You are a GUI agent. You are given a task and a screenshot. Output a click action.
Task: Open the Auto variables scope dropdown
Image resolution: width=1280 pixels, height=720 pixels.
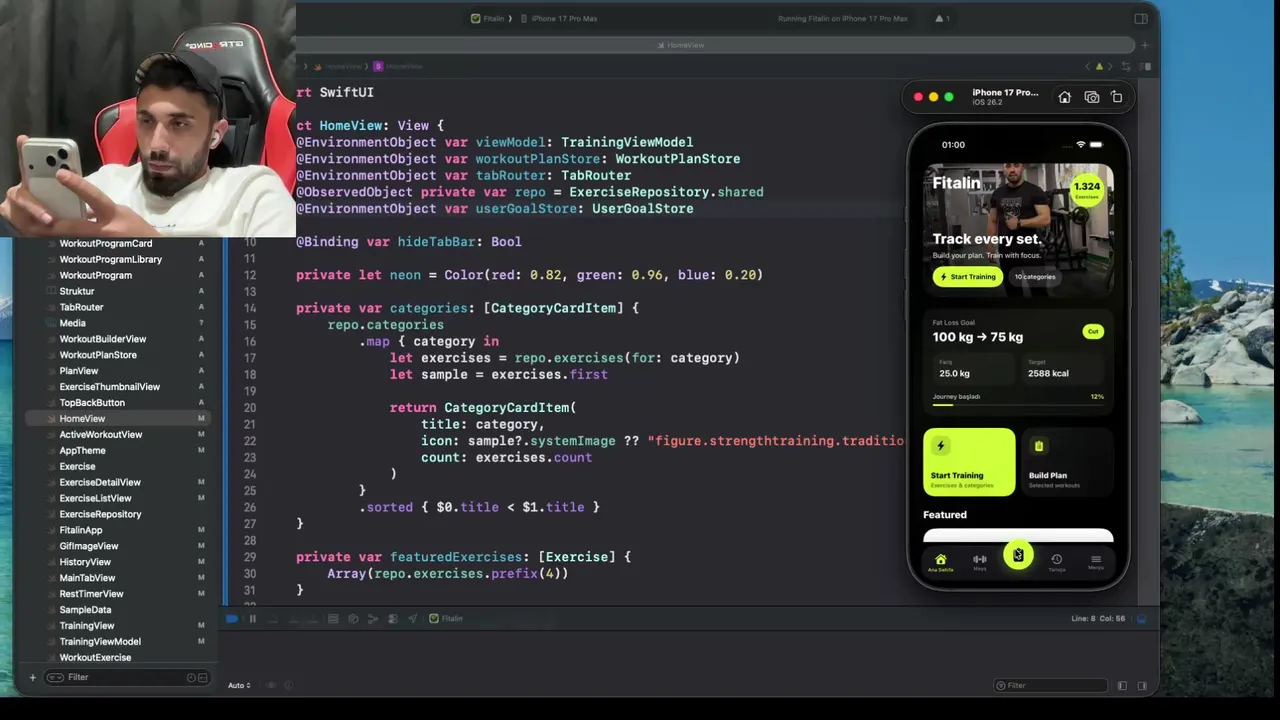click(x=238, y=685)
